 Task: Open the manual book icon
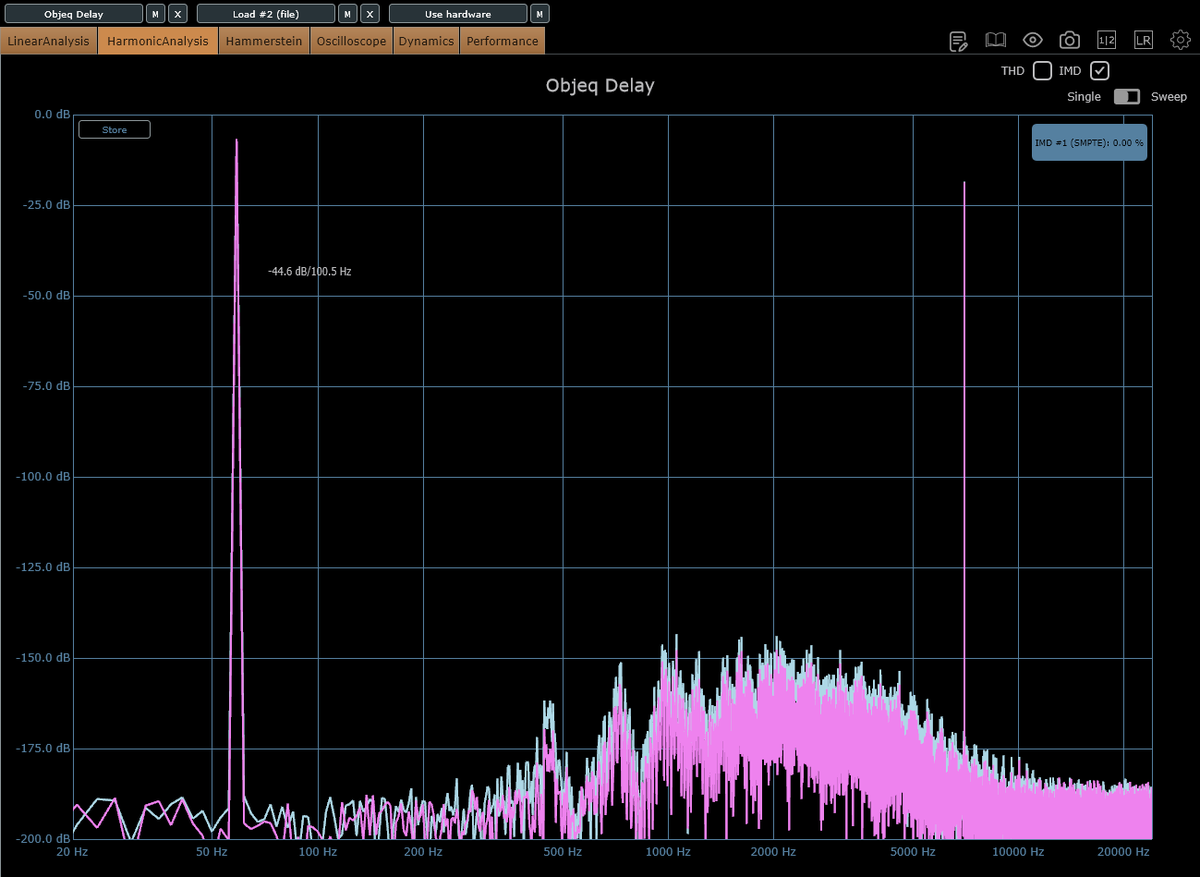tap(995, 41)
